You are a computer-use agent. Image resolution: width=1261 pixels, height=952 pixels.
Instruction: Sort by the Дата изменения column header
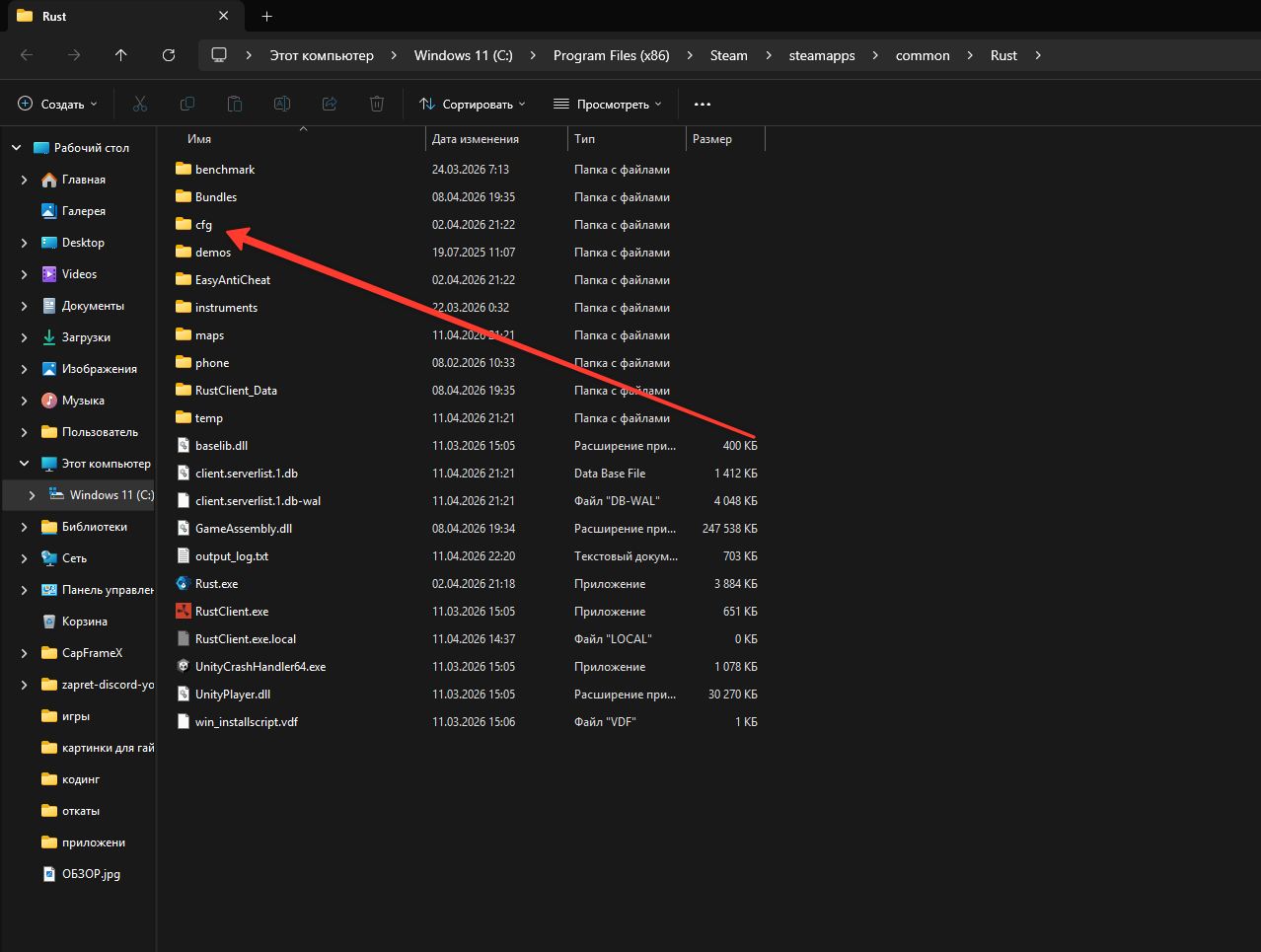tap(476, 139)
